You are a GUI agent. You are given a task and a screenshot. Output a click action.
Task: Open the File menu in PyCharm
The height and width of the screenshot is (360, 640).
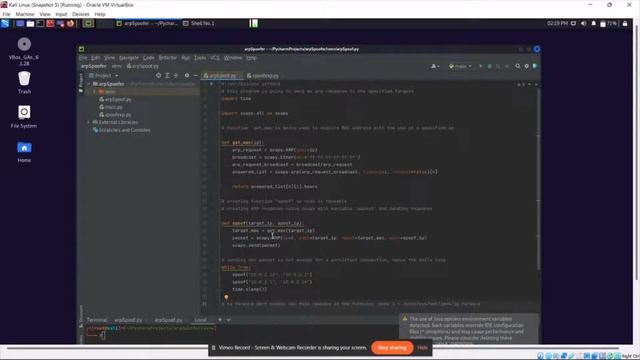(83, 58)
